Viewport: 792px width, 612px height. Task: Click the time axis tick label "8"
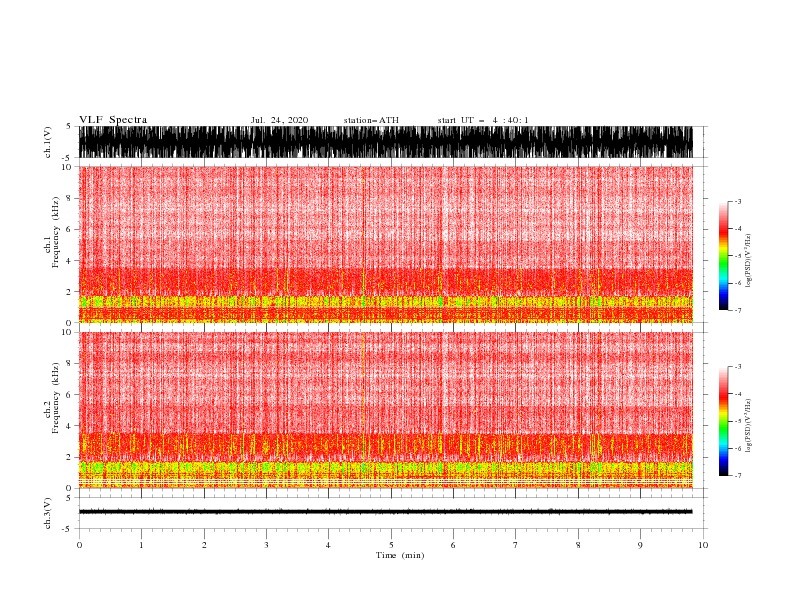[x=578, y=545]
